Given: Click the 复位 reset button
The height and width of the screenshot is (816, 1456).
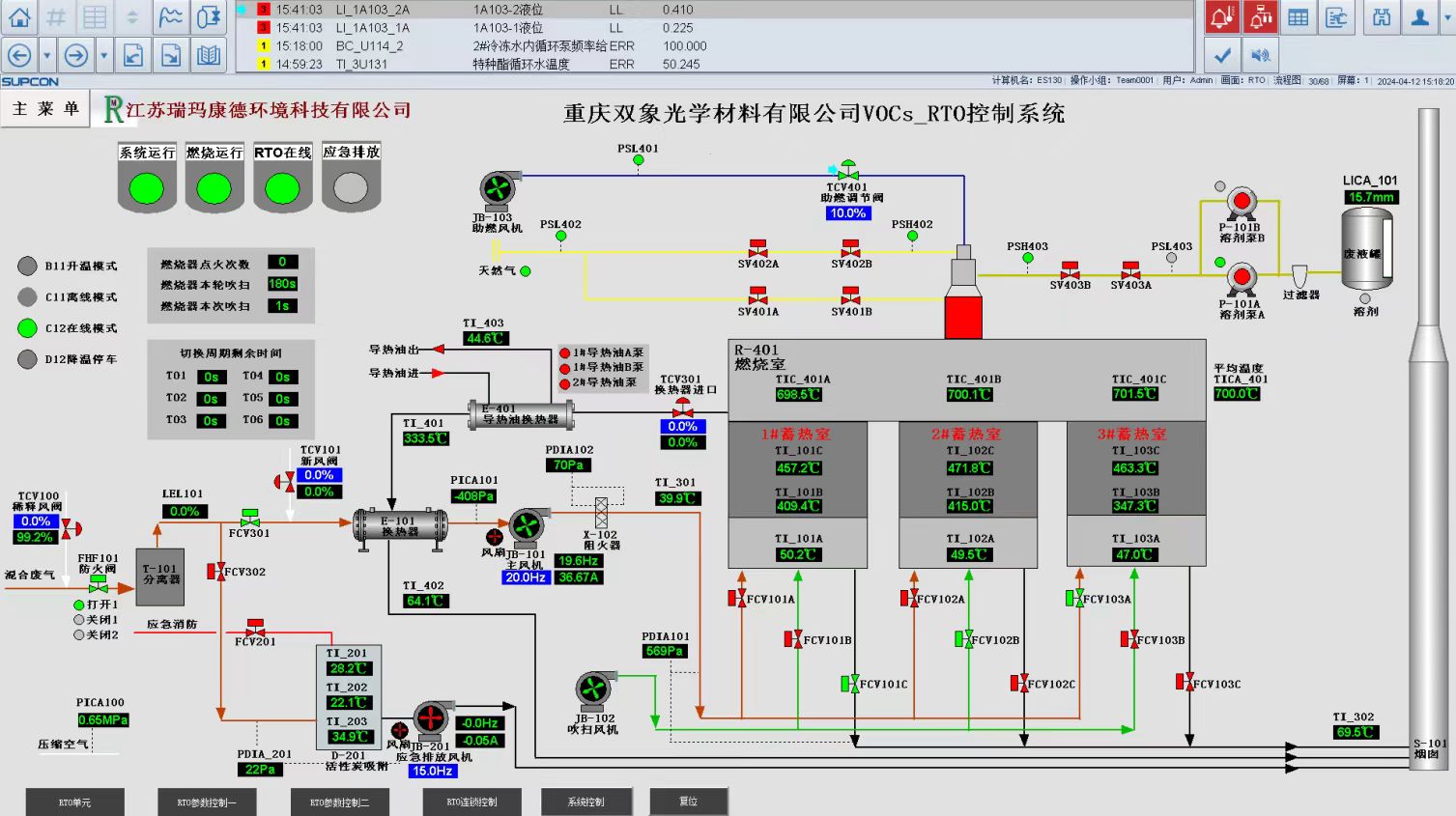Looking at the screenshot, I should click(x=689, y=802).
